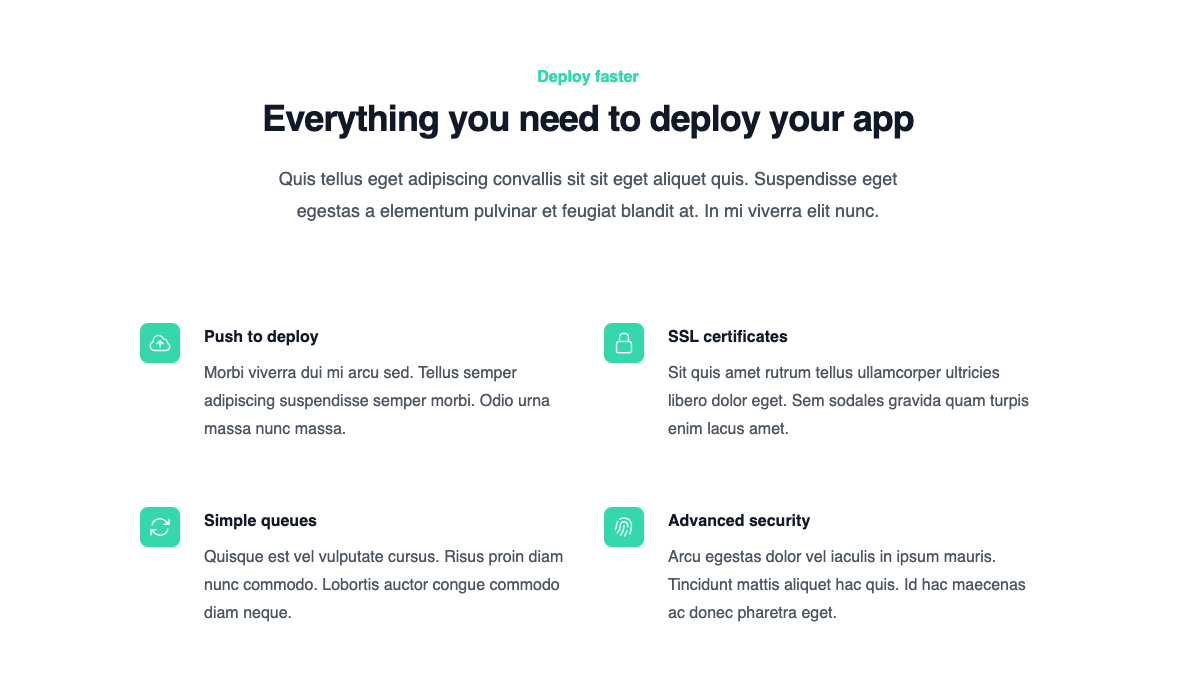
Task: Click the description line starting "Morbi viverra dui"
Action: [x=360, y=373]
